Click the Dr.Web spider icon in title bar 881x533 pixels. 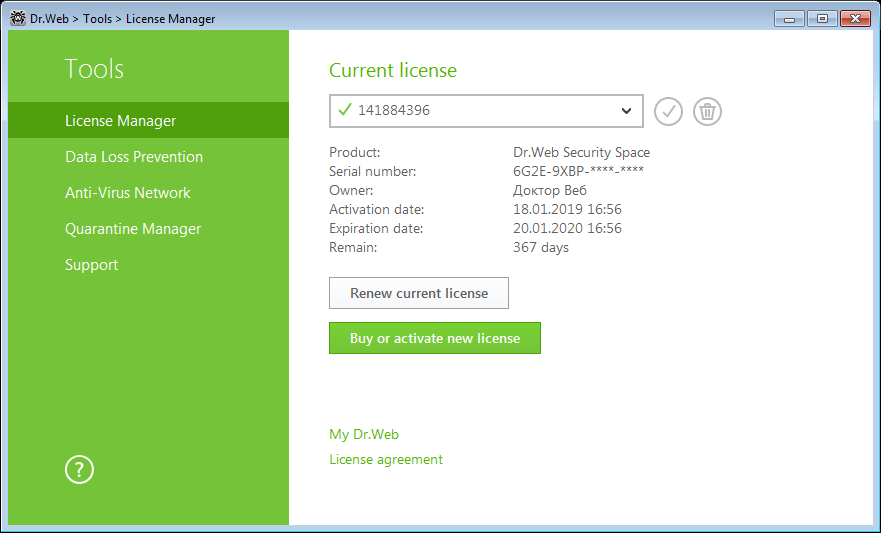[x=18, y=19]
